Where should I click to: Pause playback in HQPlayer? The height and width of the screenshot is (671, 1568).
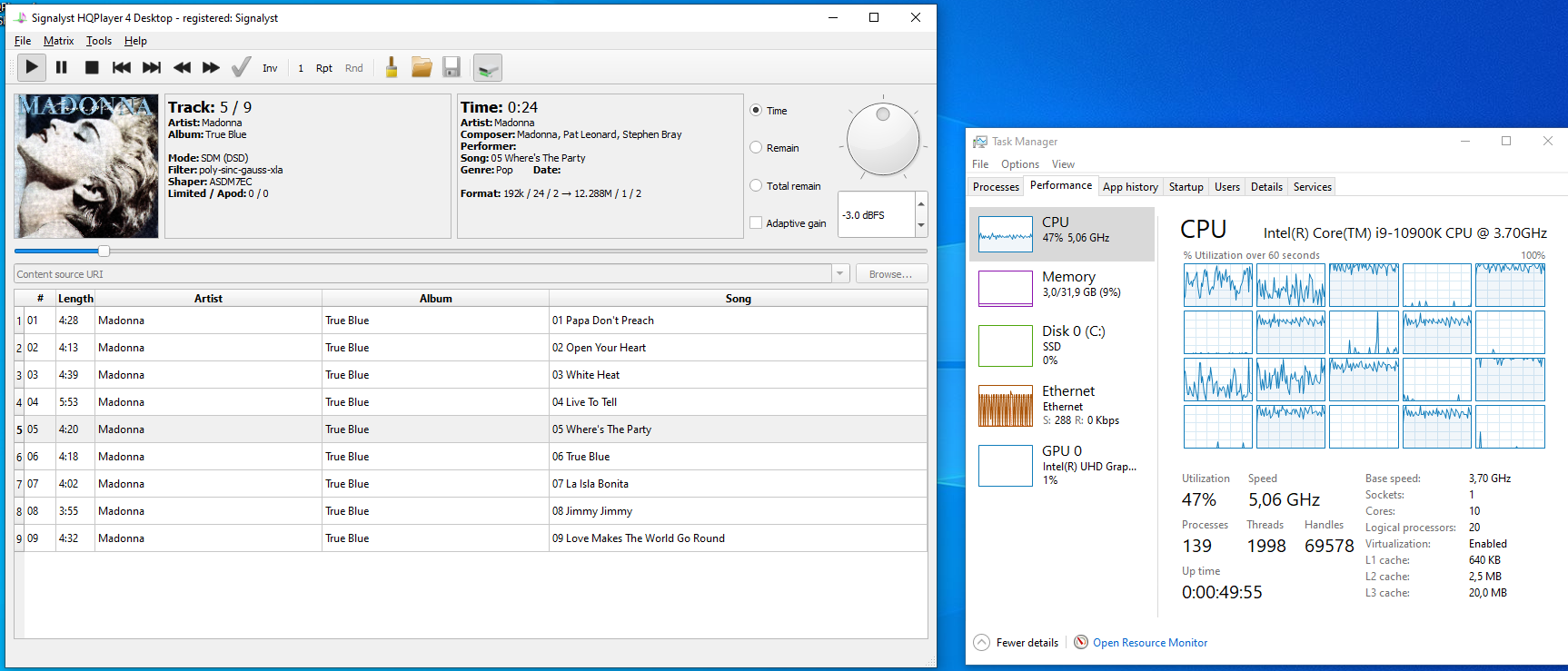pos(62,67)
